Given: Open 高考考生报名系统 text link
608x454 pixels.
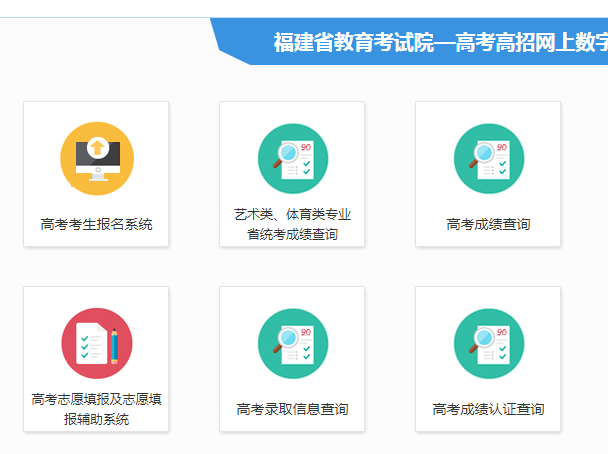Looking at the screenshot, I should (x=97, y=224).
